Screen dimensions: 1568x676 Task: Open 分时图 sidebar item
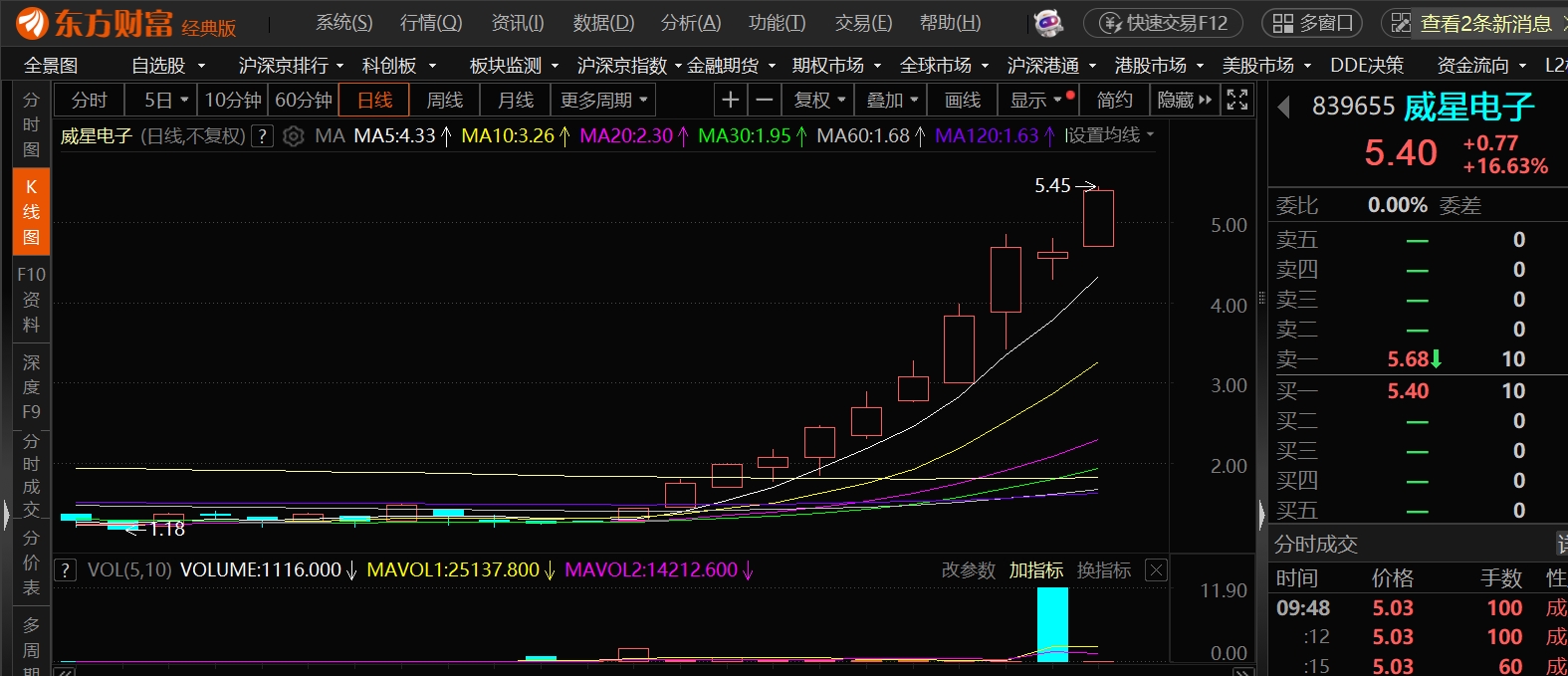pyautogui.click(x=31, y=124)
